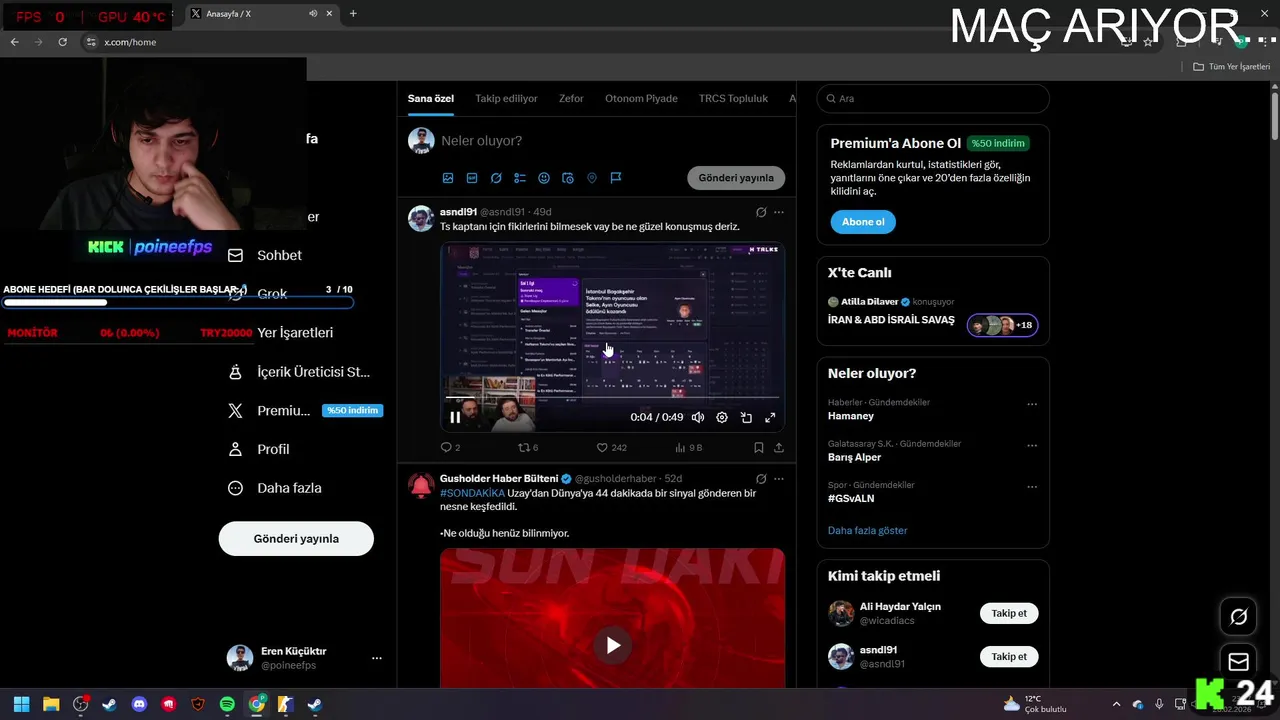Image resolution: width=1280 pixels, height=720 pixels.
Task: Open more options on Gusholder post
Action: point(779,478)
